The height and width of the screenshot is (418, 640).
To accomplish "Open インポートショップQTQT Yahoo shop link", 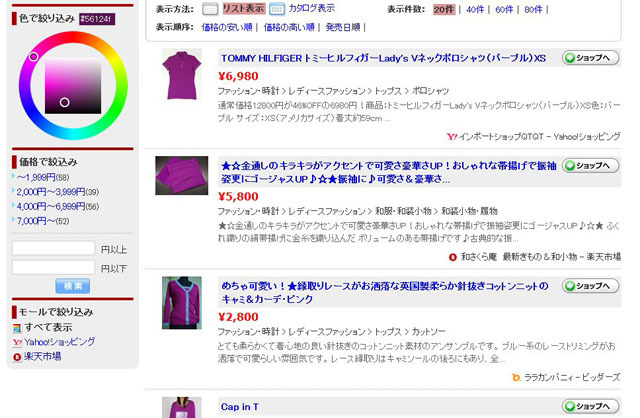I will click(x=540, y=136).
